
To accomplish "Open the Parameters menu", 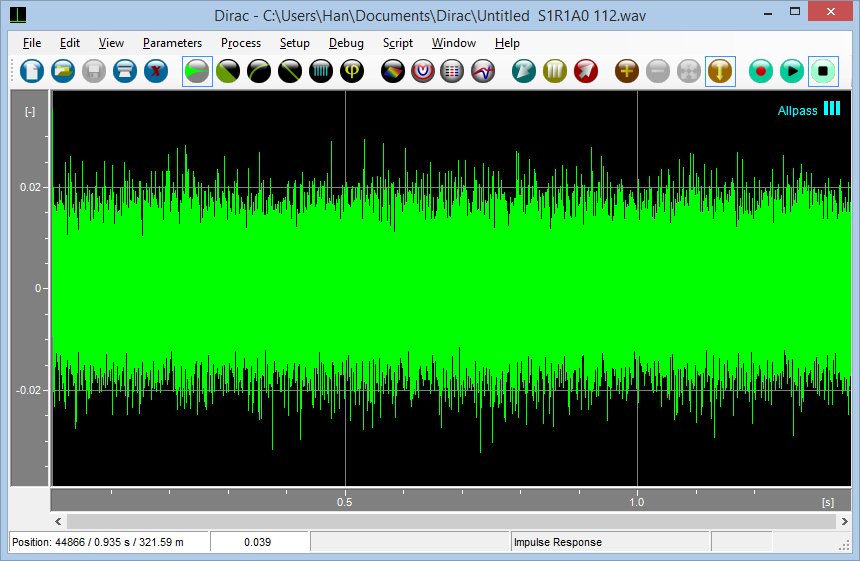I will coord(172,43).
